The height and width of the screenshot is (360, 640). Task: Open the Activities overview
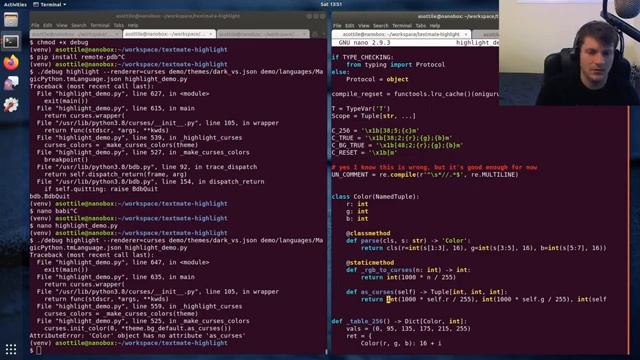[x=15, y=4]
